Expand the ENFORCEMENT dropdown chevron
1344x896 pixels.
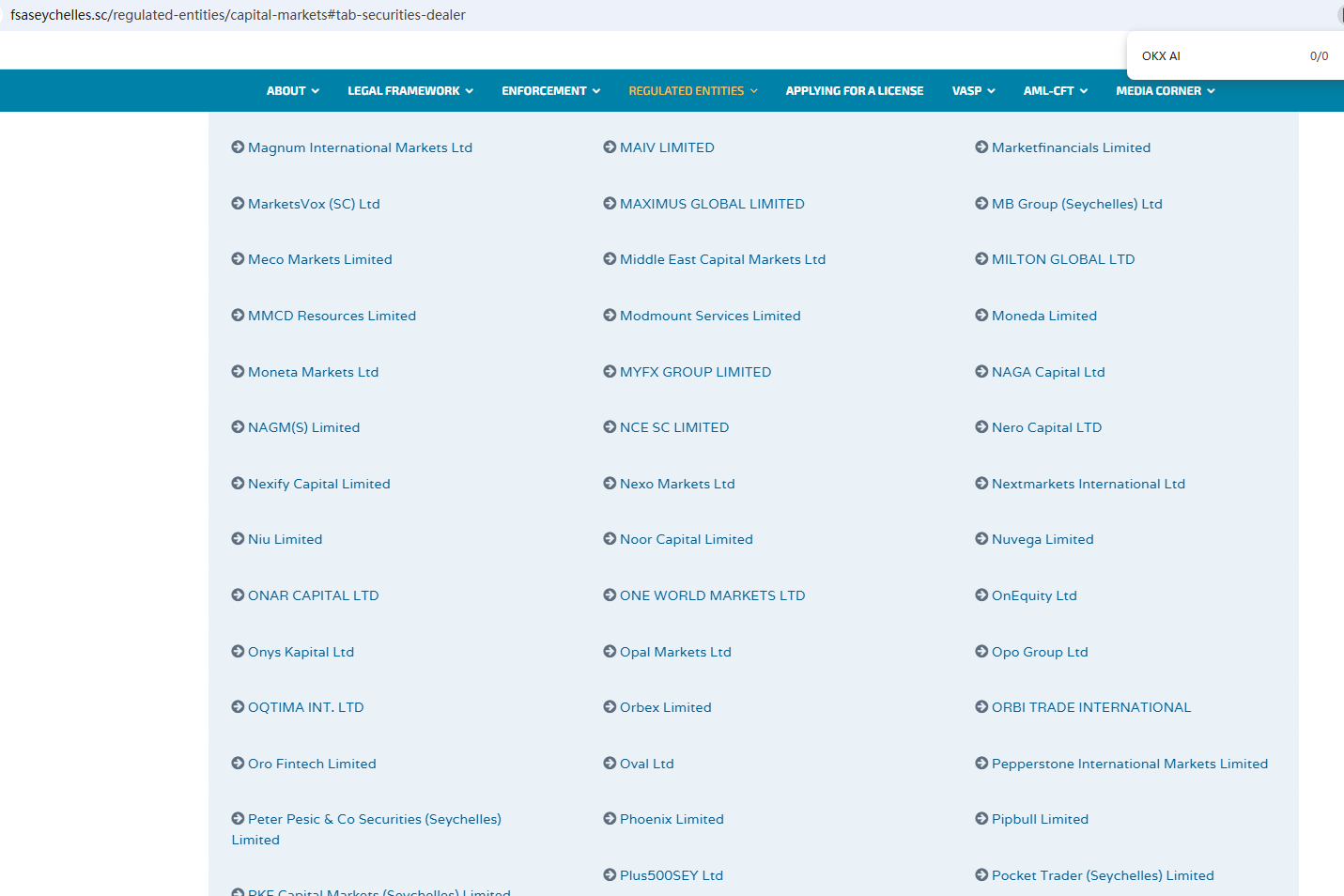click(595, 91)
